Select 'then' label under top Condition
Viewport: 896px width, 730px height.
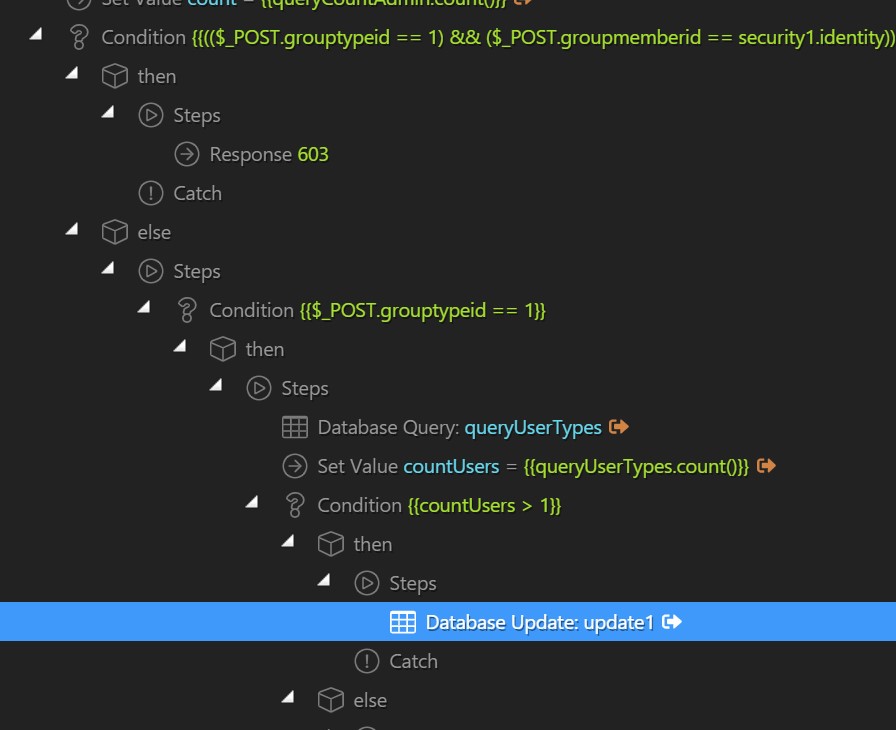pyautogui.click(x=157, y=76)
